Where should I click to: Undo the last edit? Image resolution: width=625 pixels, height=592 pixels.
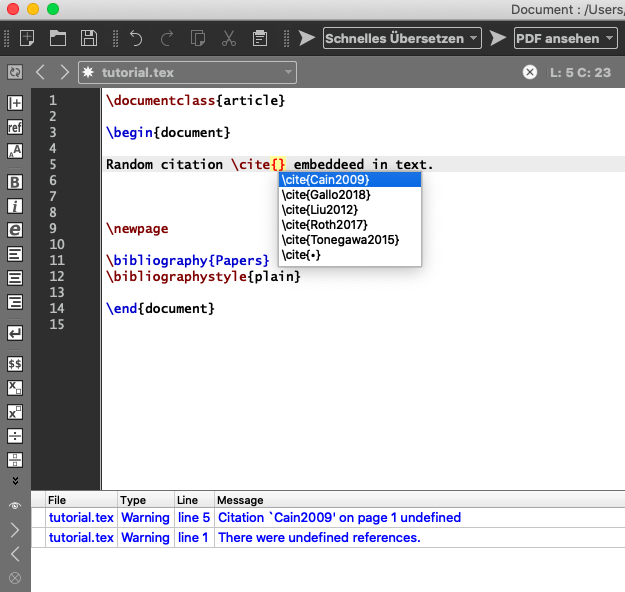[x=136, y=38]
